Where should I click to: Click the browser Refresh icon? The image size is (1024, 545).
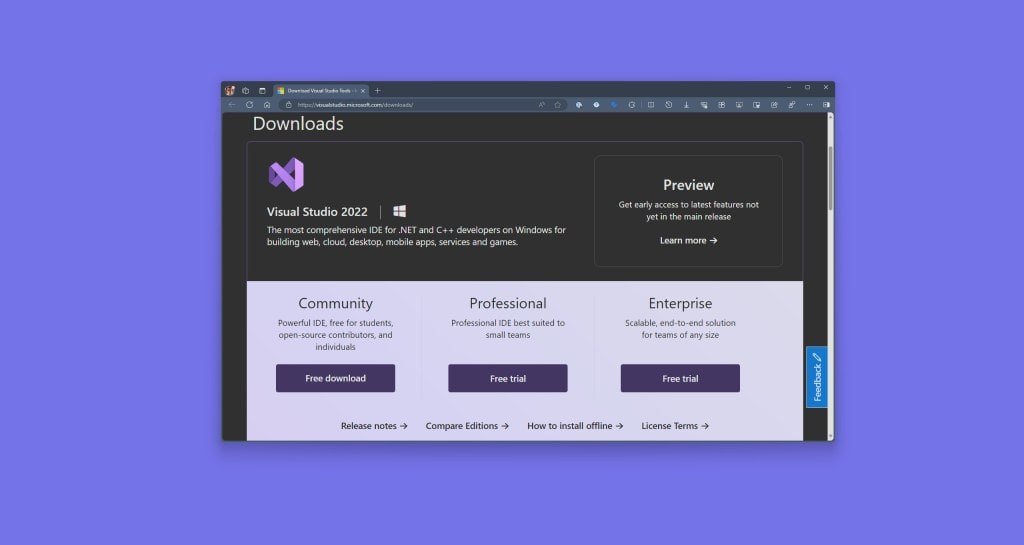(x=249, y=104)
